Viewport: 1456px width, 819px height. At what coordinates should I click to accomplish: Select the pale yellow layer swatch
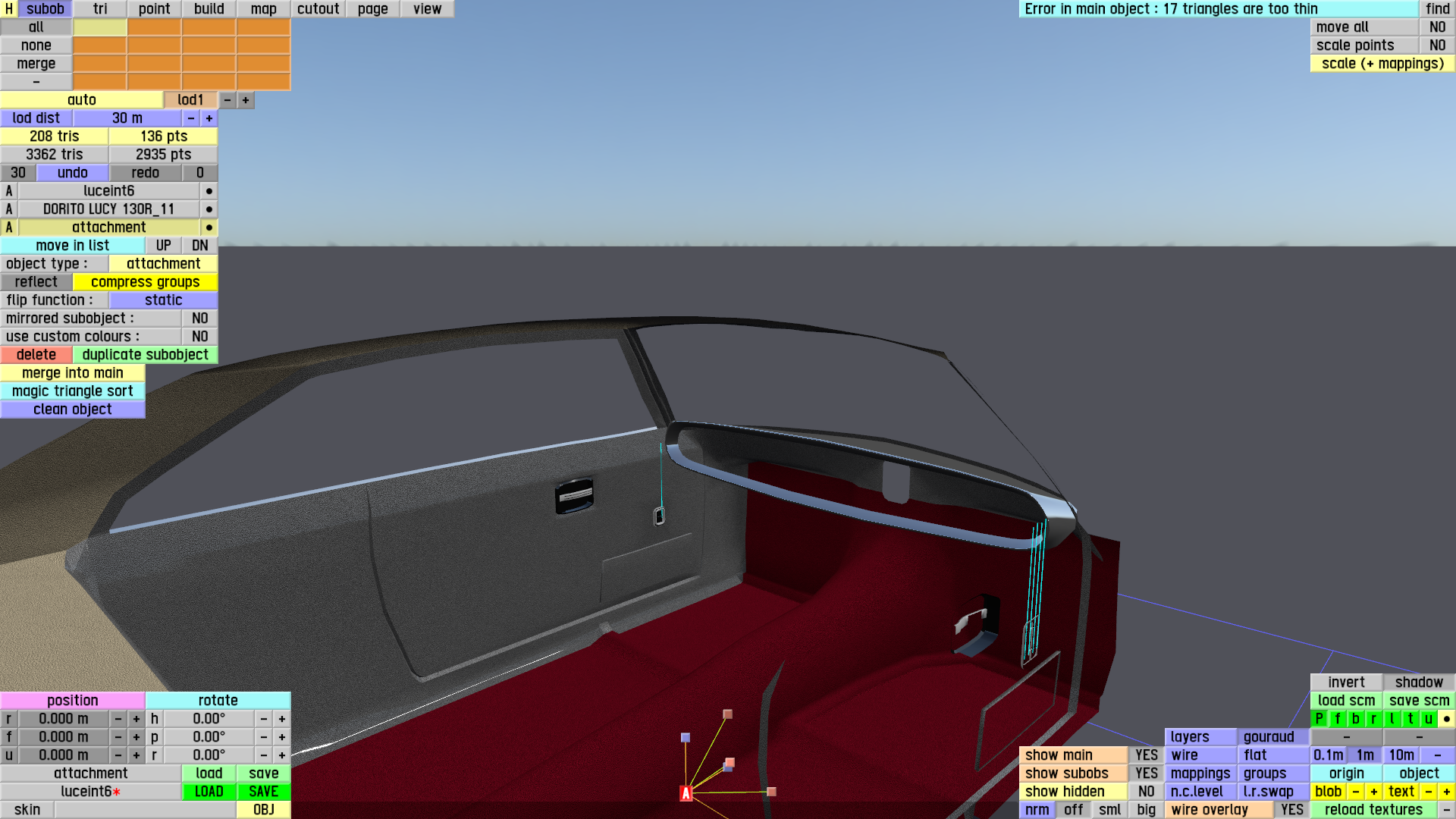coord(99,27)
